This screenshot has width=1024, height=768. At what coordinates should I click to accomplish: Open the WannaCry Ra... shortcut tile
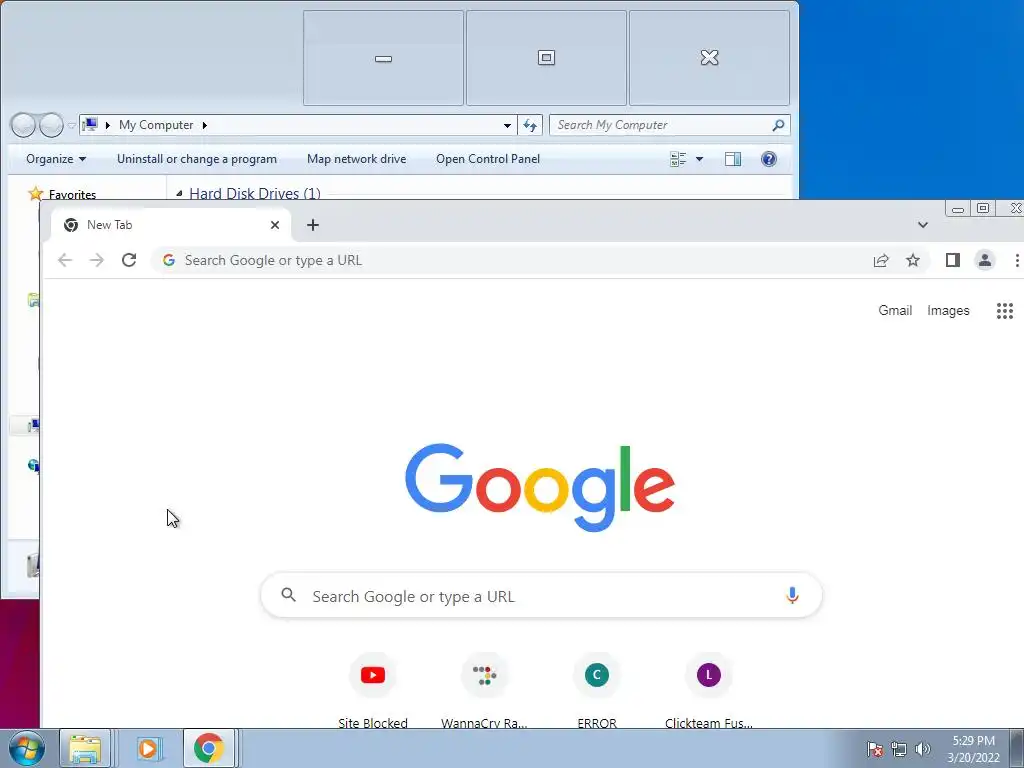(x=485, y=690)
